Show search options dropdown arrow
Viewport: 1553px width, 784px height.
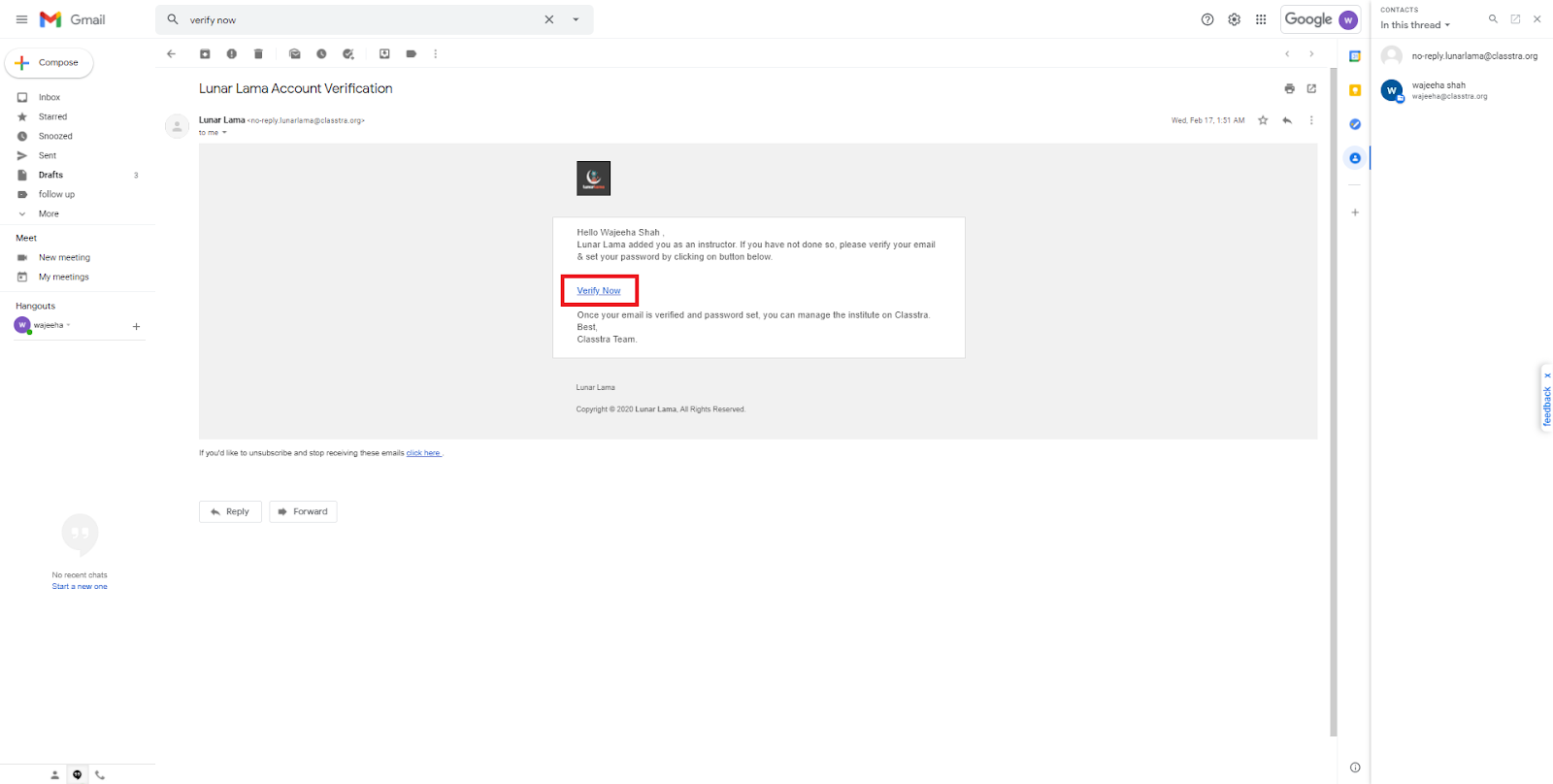(x=576, y=19)
